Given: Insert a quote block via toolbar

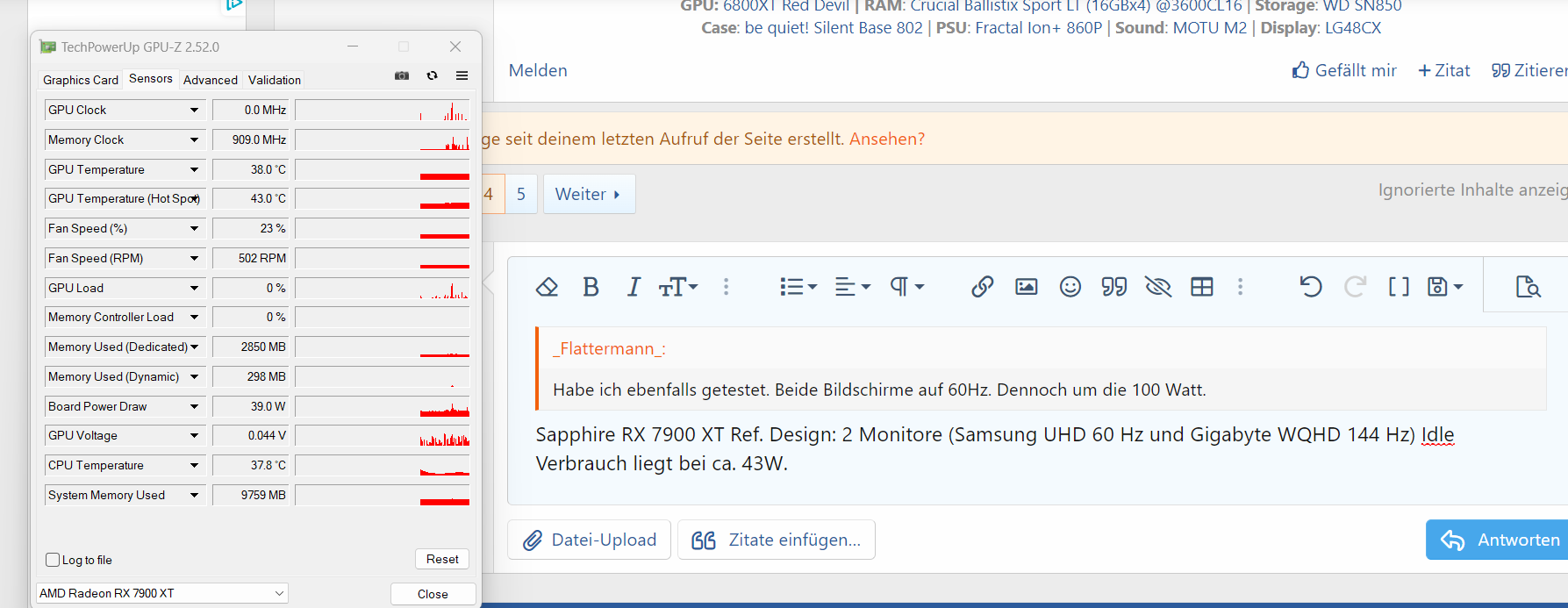Looking at the screenshot, I should (1114, 287).
